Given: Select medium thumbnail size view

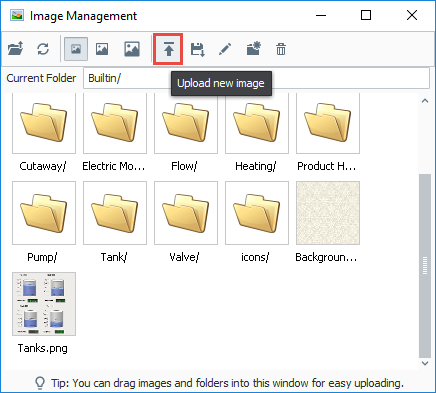Looking at the screenshot, I should [x=102, y=49].
